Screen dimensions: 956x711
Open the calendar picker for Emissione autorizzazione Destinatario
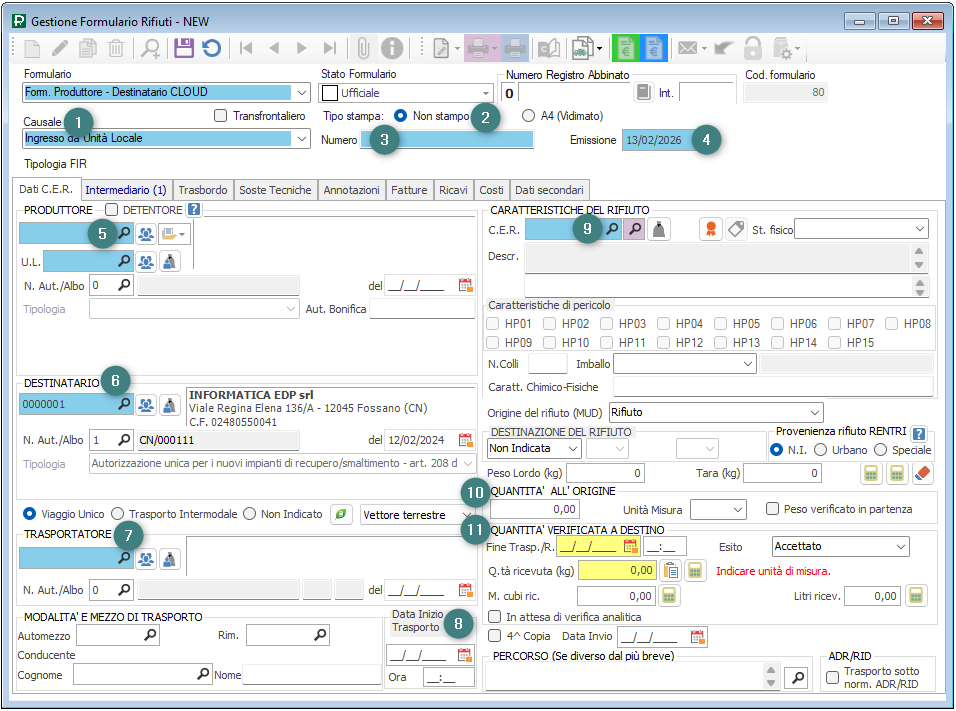[465, 439]
